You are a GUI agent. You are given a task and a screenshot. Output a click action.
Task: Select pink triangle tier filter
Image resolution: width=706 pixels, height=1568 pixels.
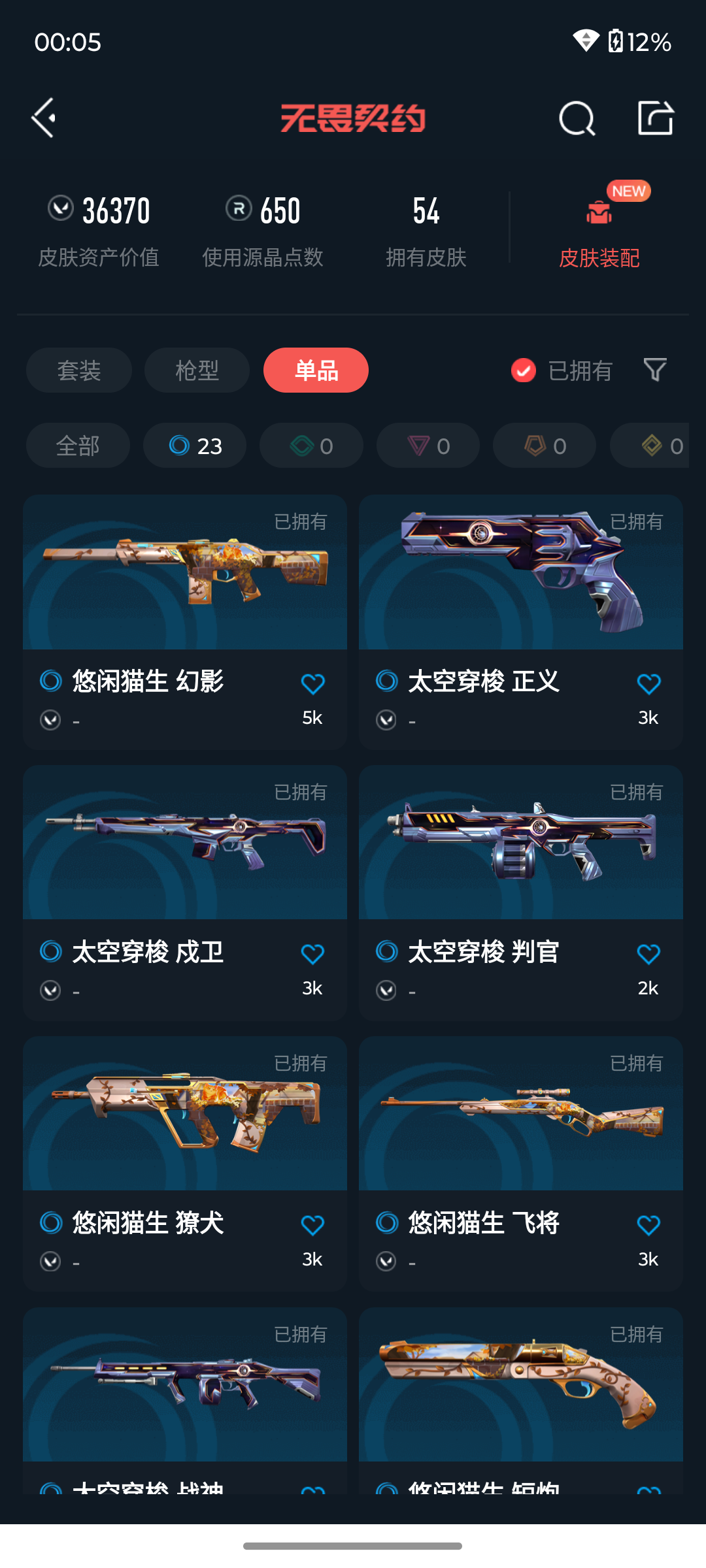pyautogui.click(x=428, y=446)
